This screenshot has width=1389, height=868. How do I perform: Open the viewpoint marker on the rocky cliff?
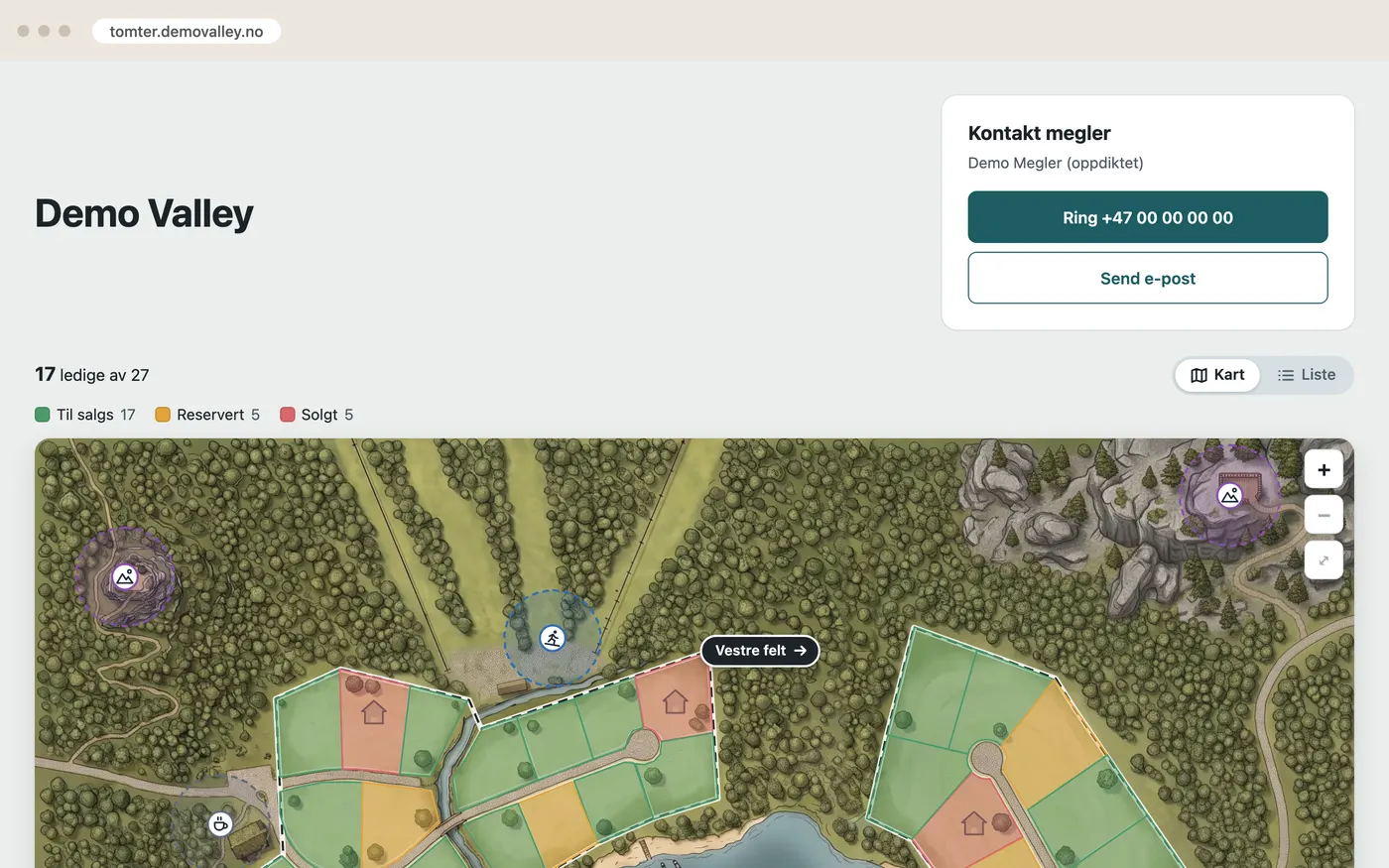pos(1230,495)
